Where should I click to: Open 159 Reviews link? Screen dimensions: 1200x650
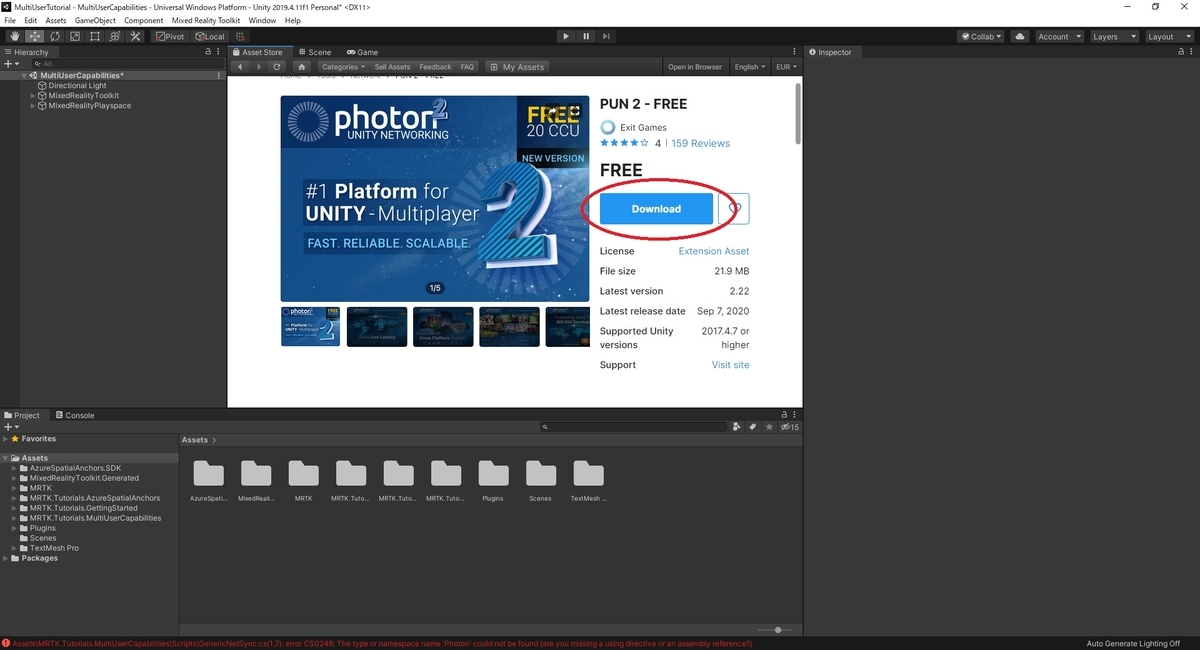pos(700,143)
